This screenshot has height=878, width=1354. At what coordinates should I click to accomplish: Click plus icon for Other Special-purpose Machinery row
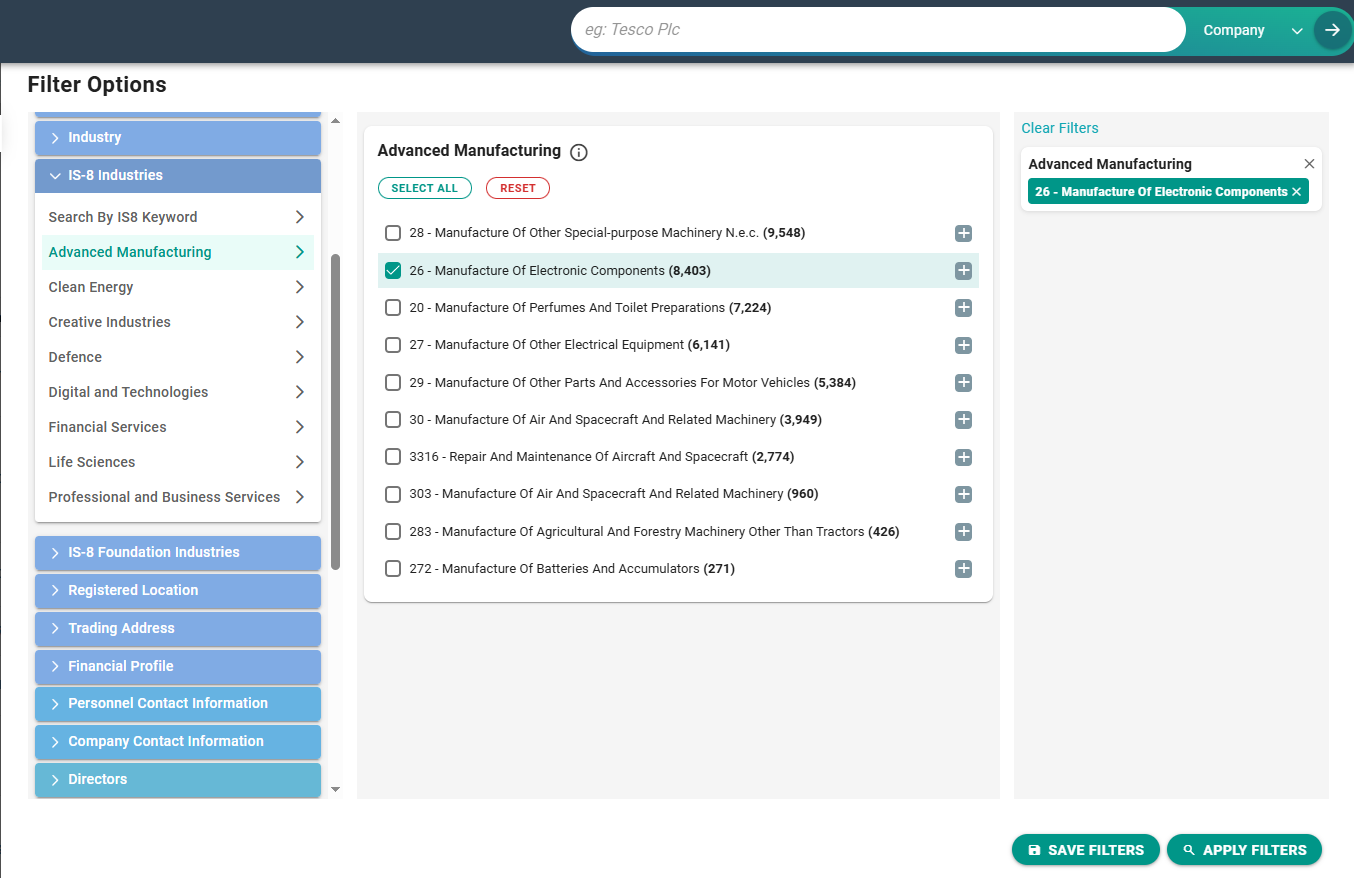(963, 234)
